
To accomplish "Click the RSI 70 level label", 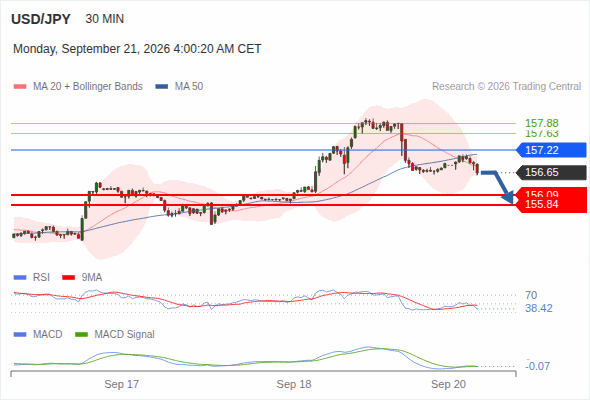I will coord(531,295).
